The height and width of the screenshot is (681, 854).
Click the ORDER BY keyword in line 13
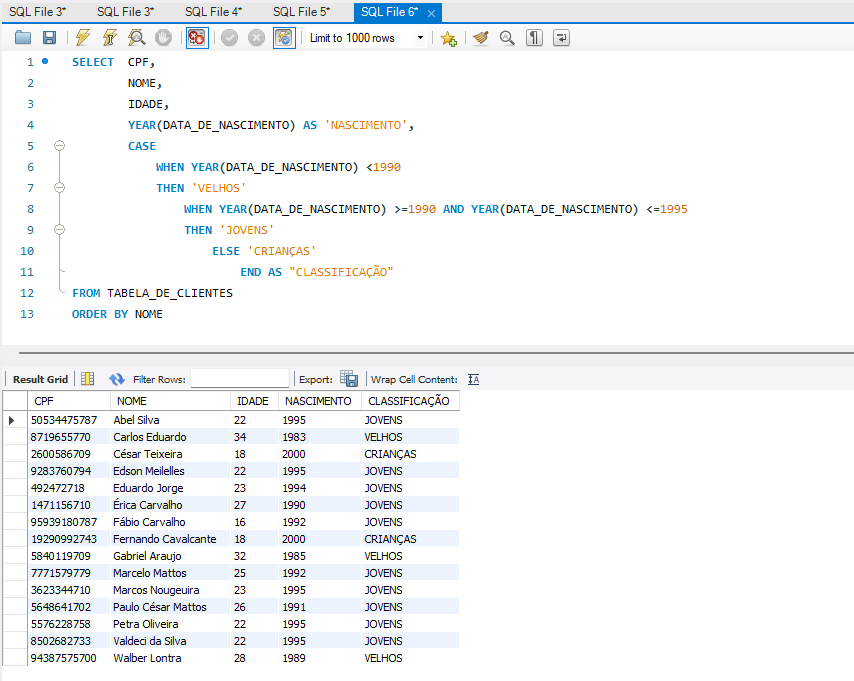coord(100,314)
